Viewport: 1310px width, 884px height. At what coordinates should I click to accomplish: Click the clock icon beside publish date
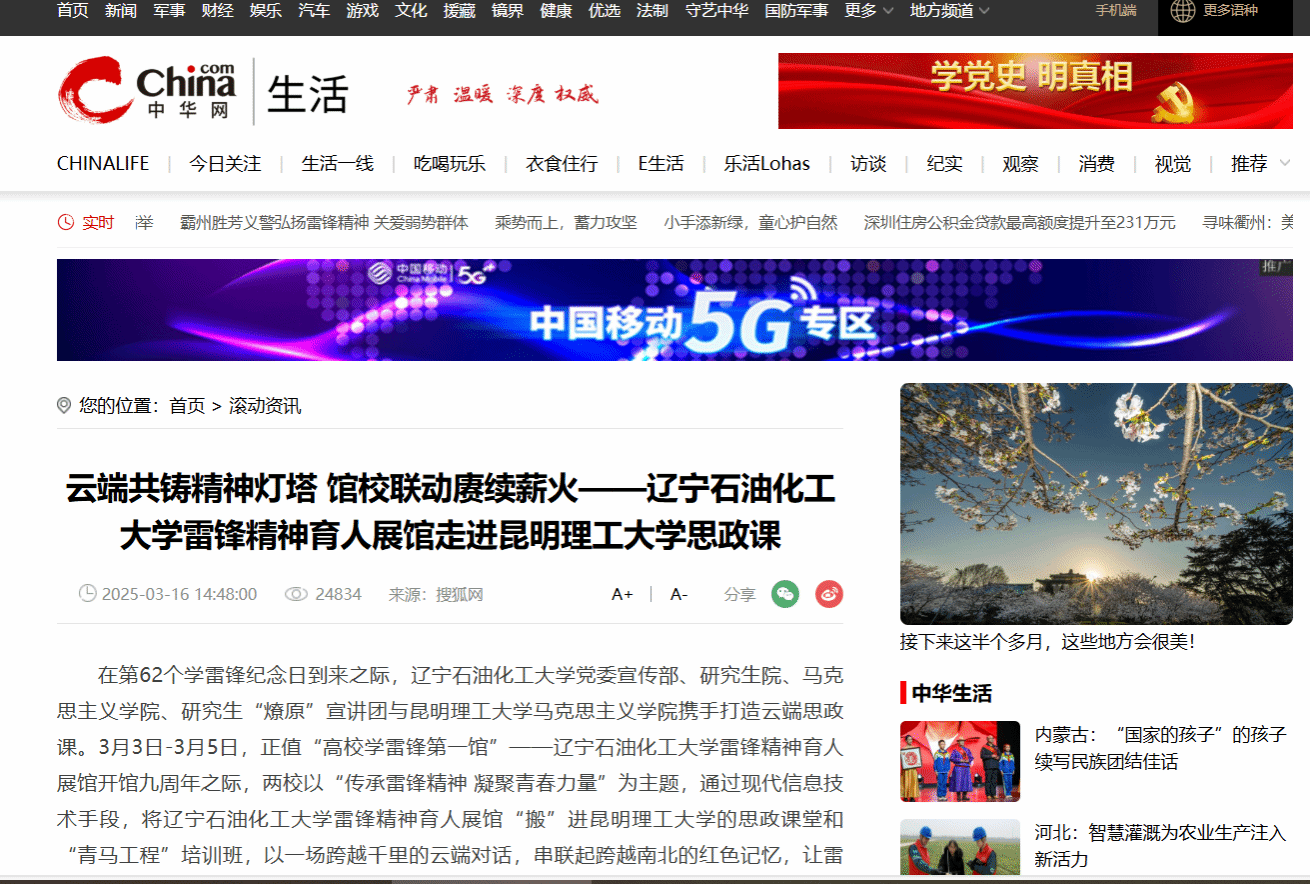pyautogui.click(x=88, y=594)
